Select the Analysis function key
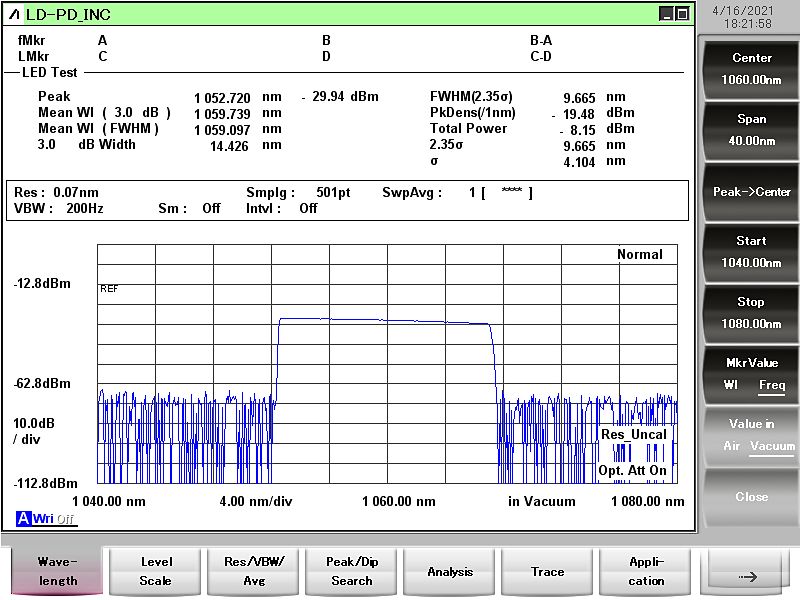Image resolution: width=800 pixels, height=600 pixels. click(x=450, y=572)
